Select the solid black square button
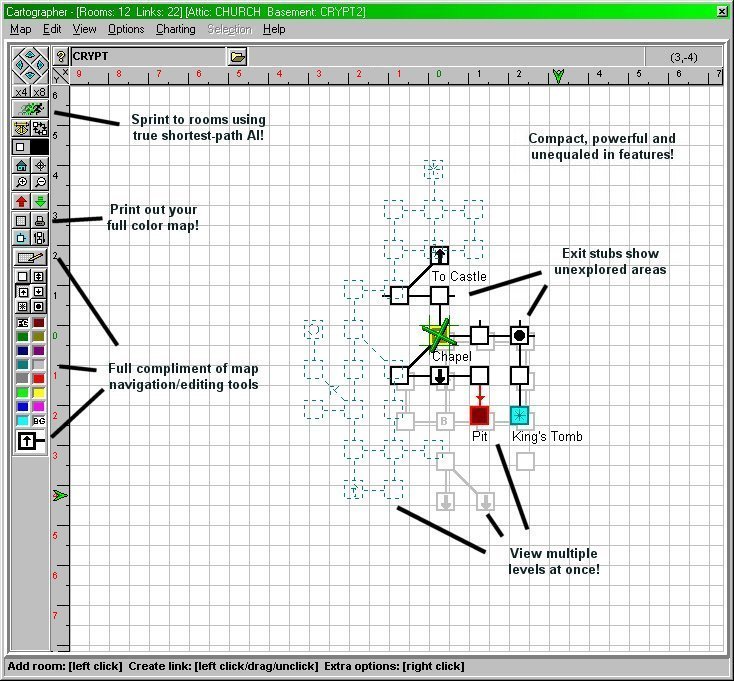Screen dimensions: 734x681 (39, 147)
